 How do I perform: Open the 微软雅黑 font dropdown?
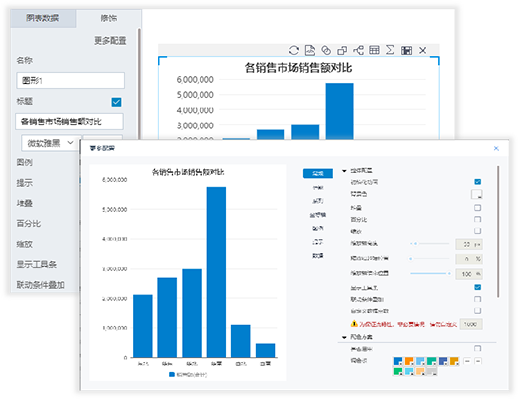(50, 143)
